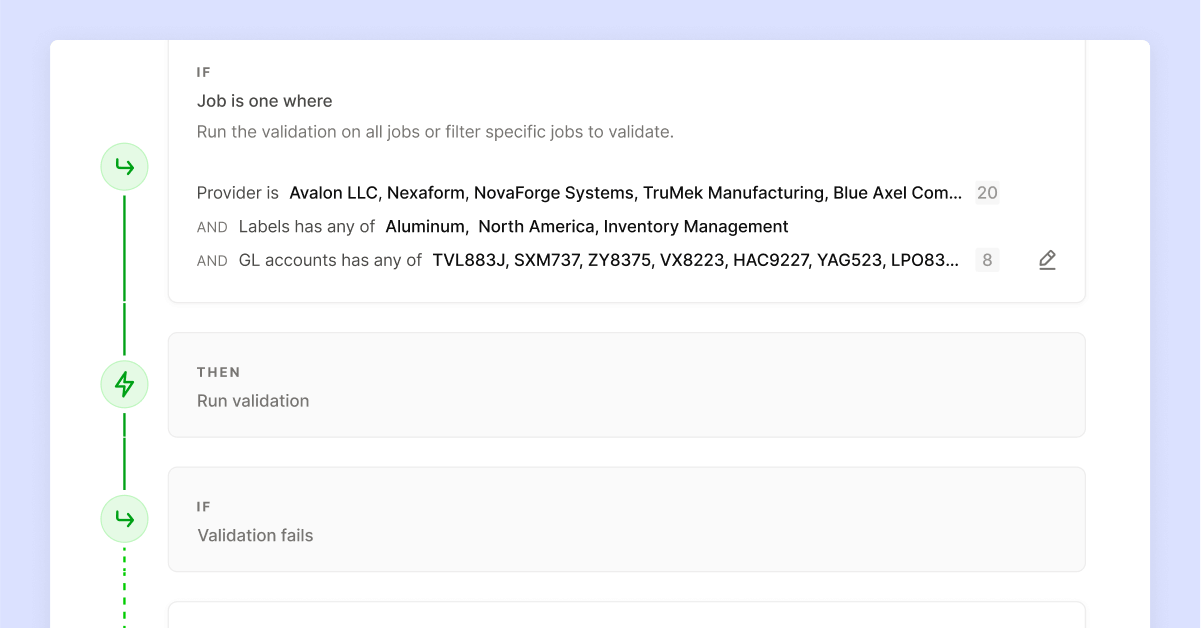Expand the 20 badge showing hidden providers

987,192
